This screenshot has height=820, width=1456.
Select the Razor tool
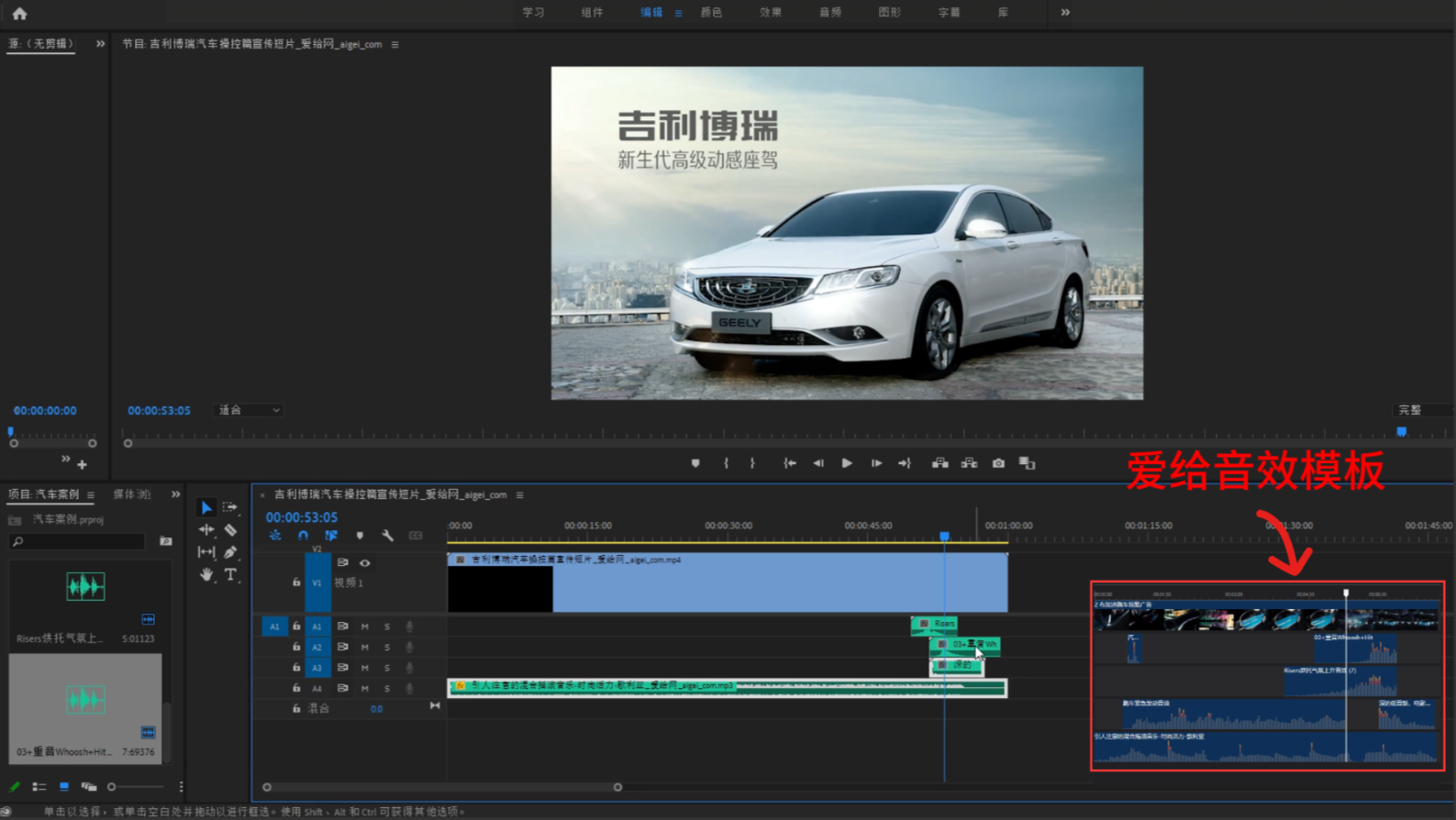click(x=230, y=530)
